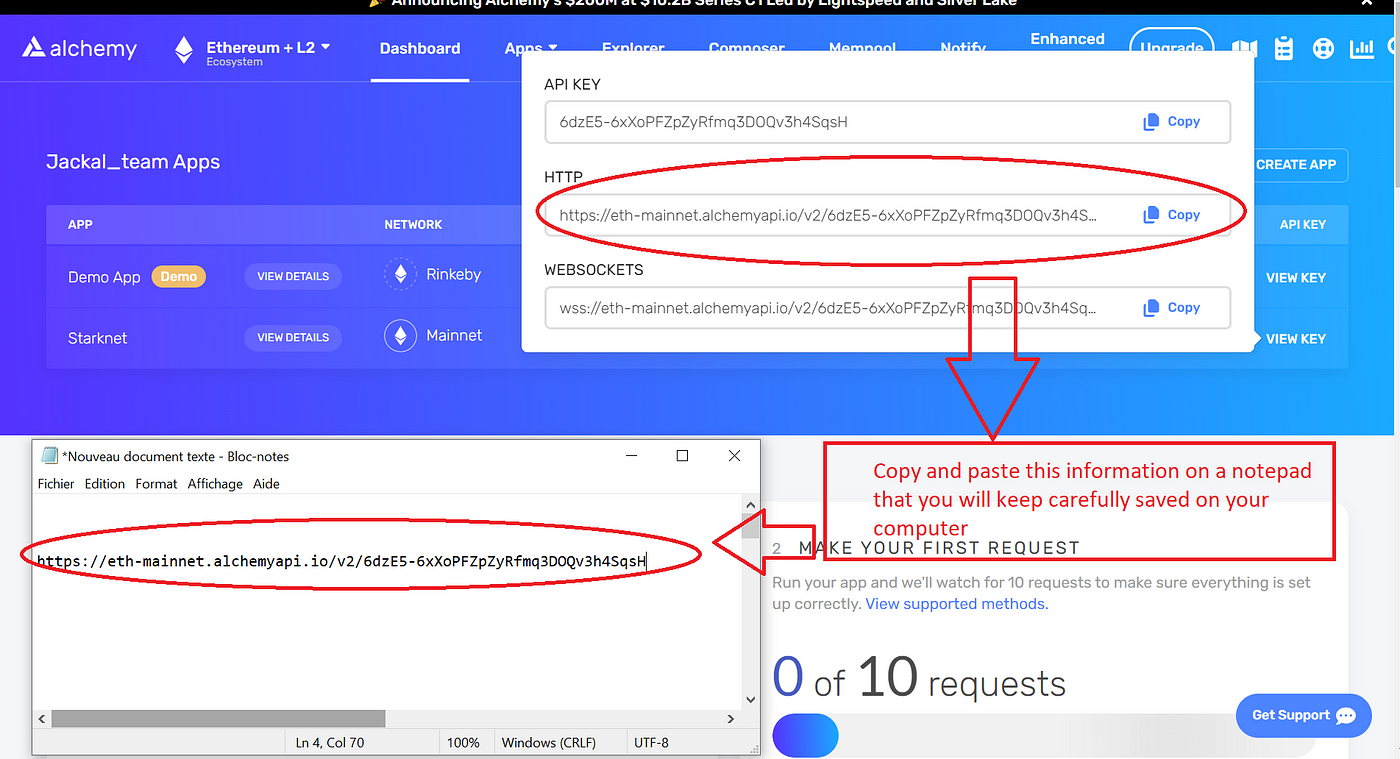
Task: Click Notepad horizontal scroll right arrow
Action: 731,718
